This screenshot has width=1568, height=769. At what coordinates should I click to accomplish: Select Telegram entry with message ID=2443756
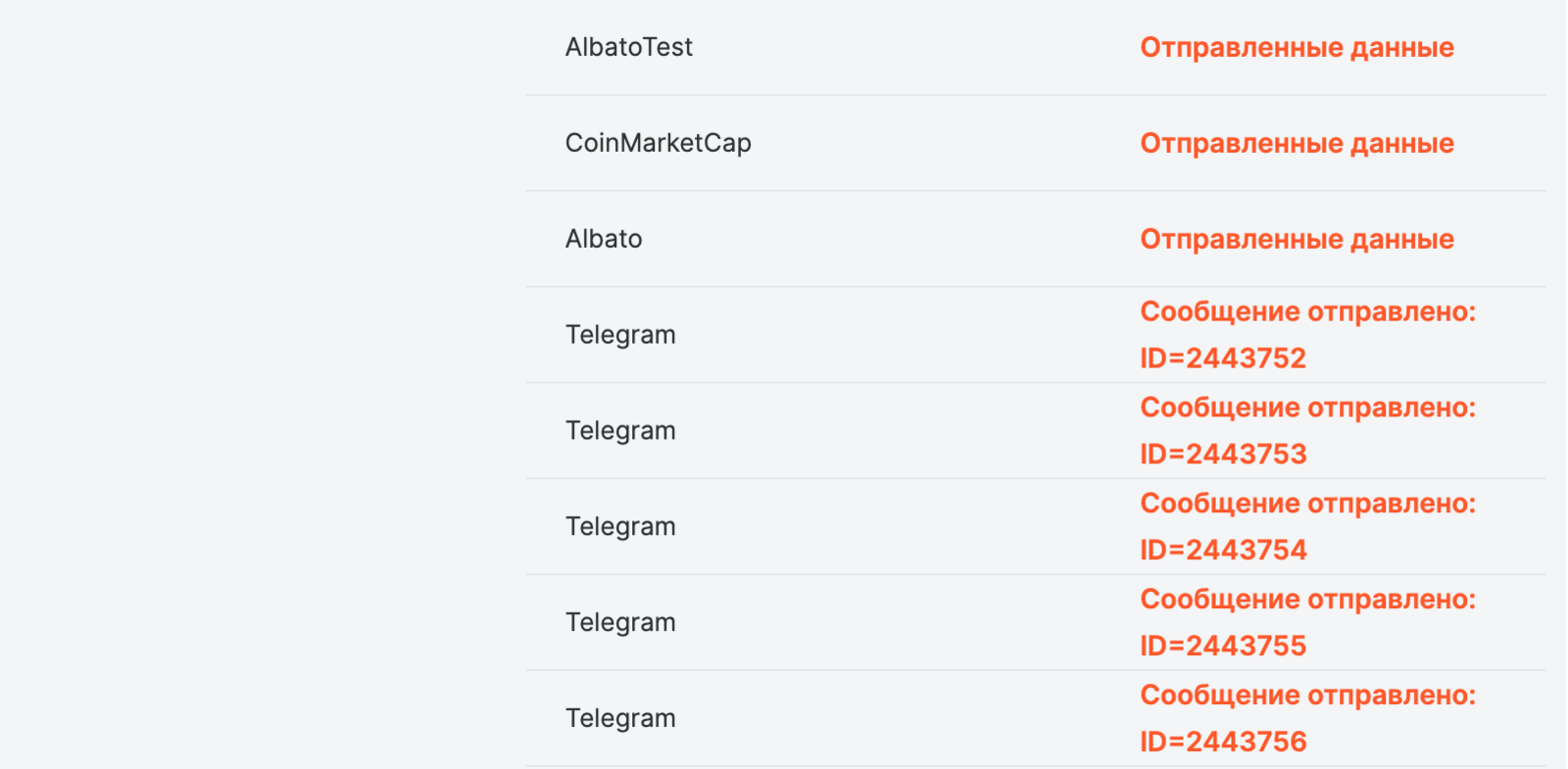(x=620, y=719)
